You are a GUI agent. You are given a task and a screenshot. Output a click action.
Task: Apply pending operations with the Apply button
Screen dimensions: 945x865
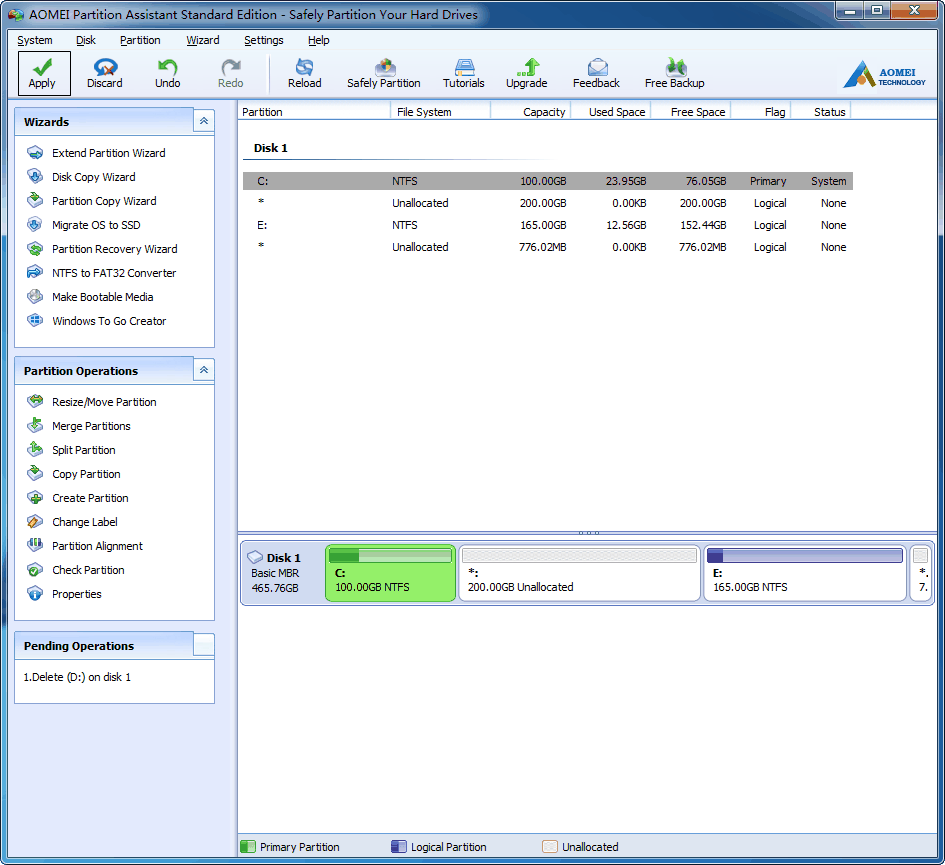[44, 73]
